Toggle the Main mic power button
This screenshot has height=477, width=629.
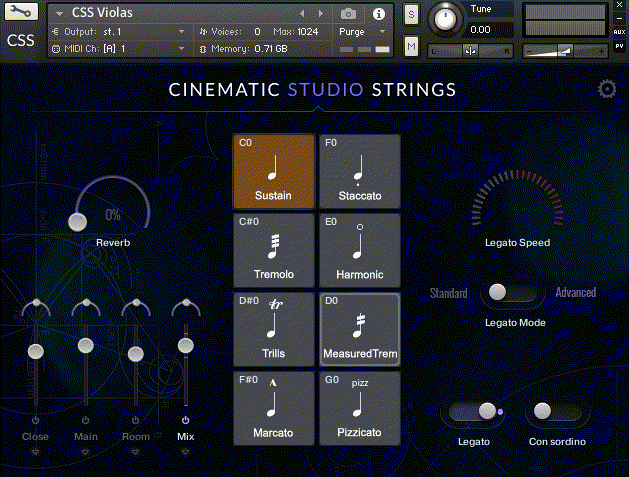[85, 420]
